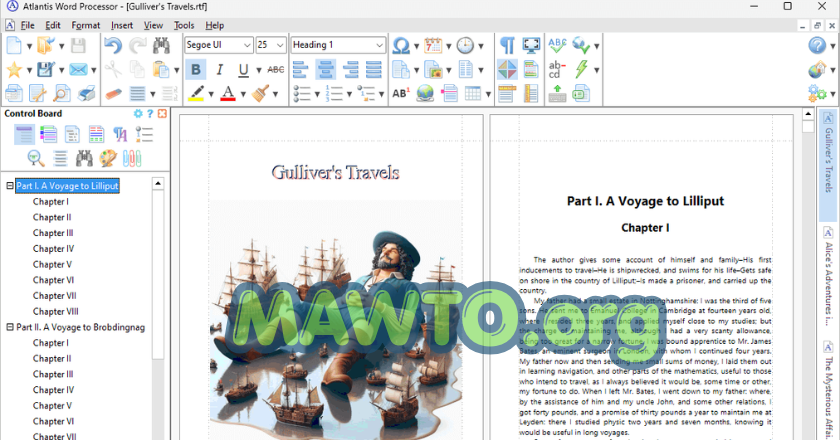Align paragraph to the left

coord(301,70)
